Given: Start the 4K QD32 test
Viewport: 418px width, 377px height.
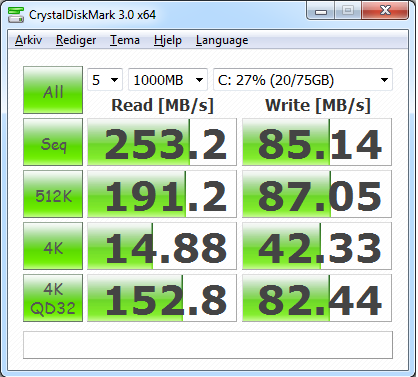Looking at the screenshot, I should [53, 298].
